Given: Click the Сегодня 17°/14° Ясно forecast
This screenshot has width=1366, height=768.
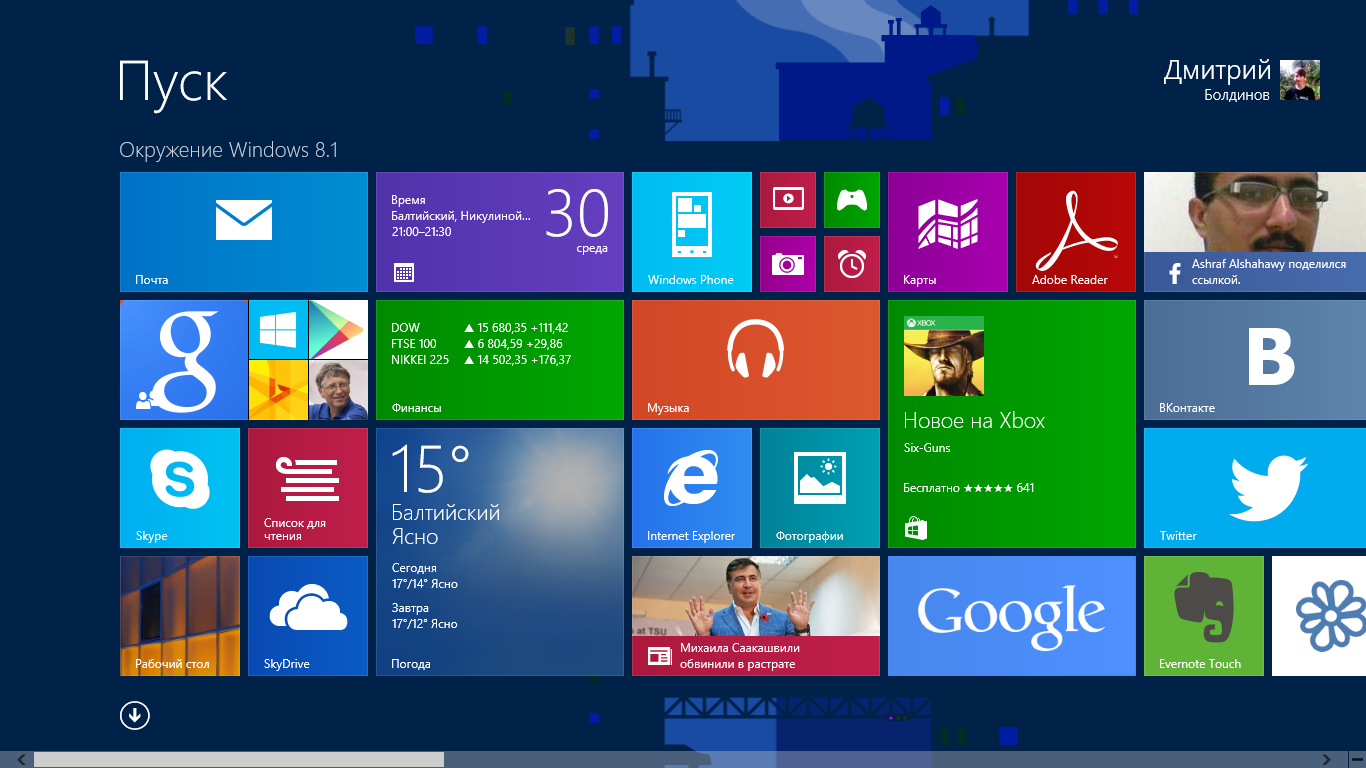Looking at the screenshot, I should click(x=425, y=576).
